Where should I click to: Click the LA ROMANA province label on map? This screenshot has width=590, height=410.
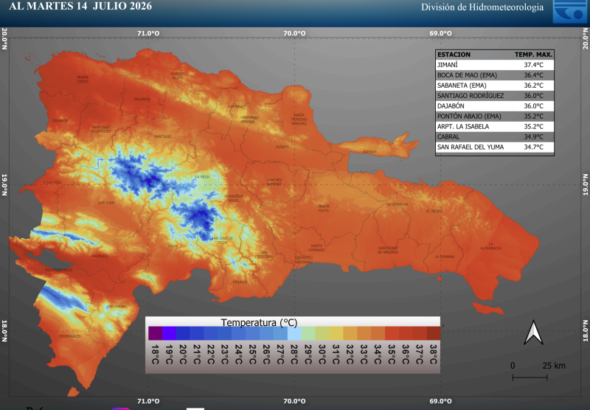pyautogui.click(x=444, y=257)
